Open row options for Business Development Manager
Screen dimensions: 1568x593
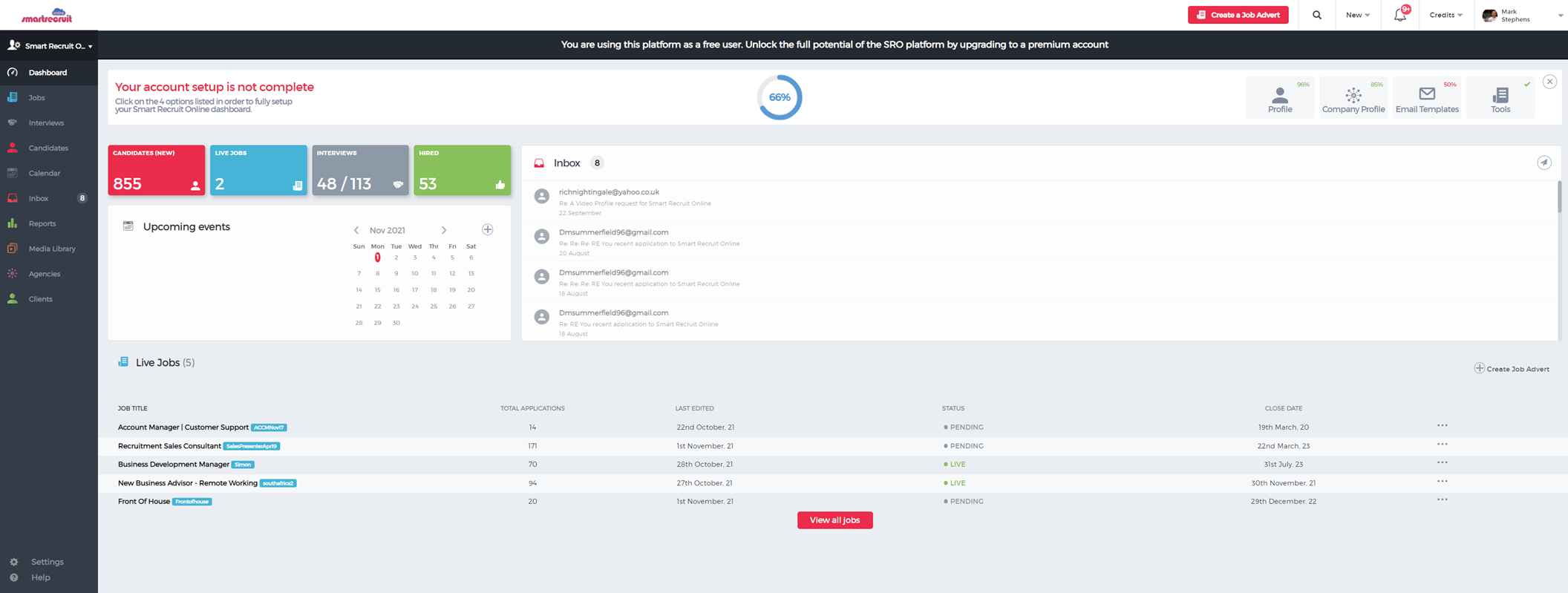pos(1442,463)
